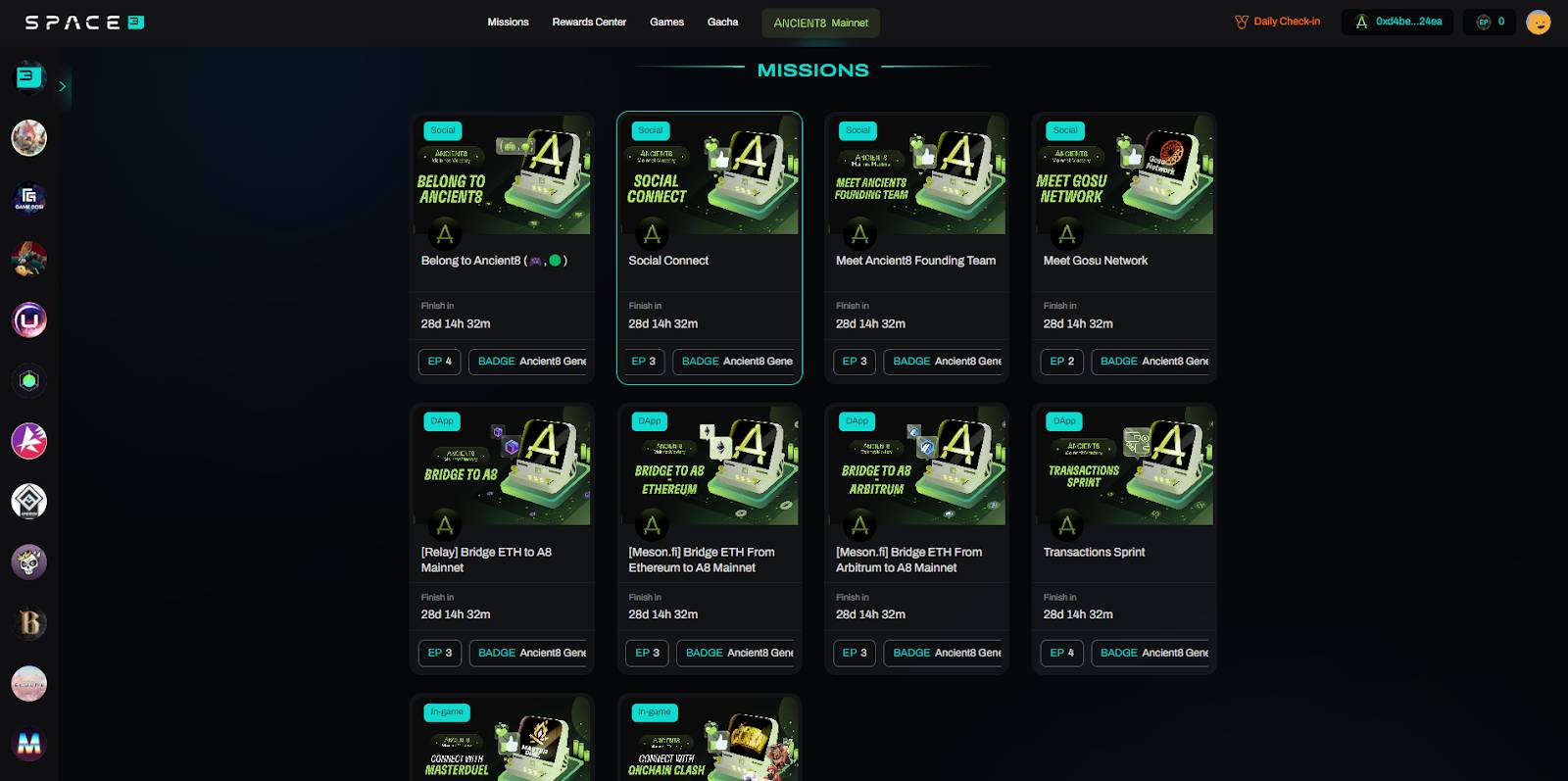Open the pink star sidebar community
This screenshot has width=1568, height=781.
coord(29,441)
